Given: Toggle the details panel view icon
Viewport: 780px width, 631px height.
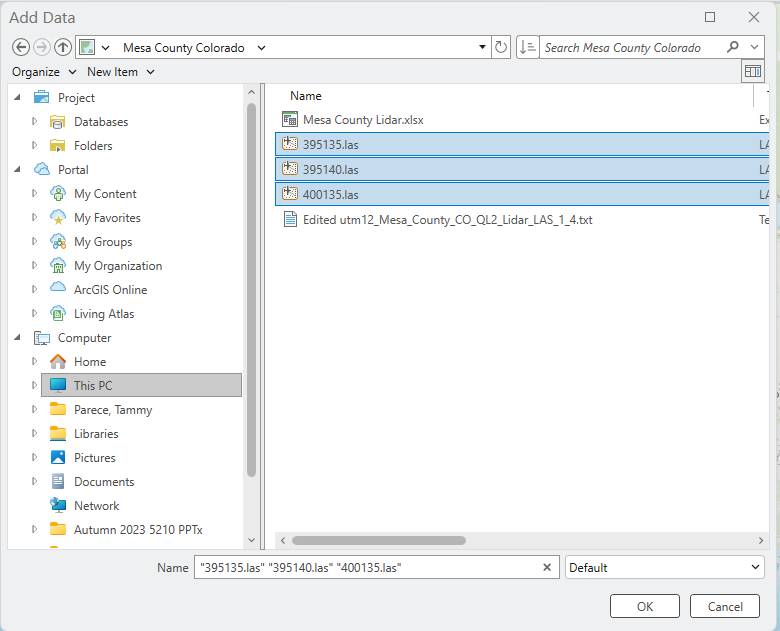Looking at the screenshot, I should [753, 72].
